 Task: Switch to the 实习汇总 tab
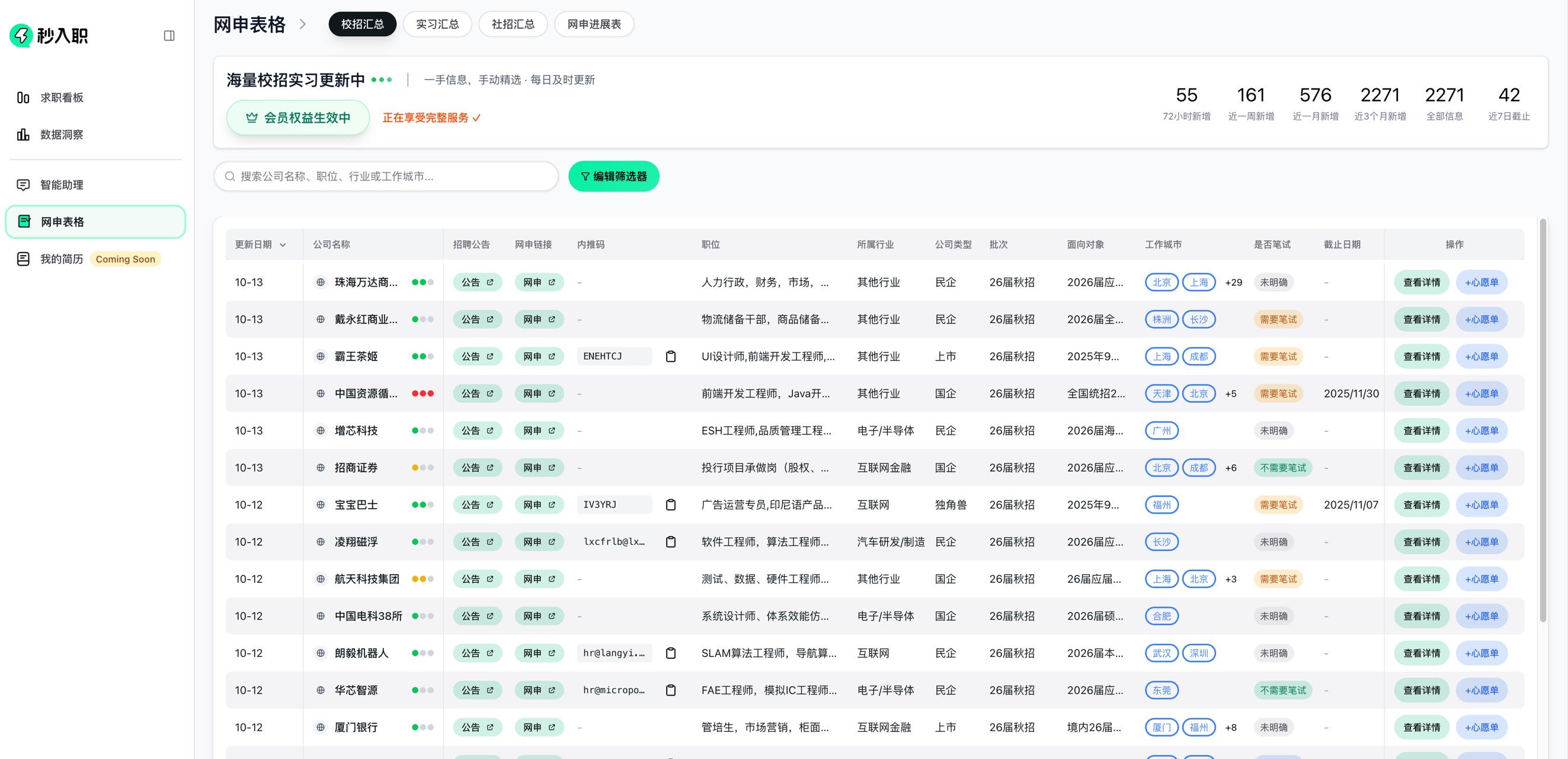pos(437,24)
